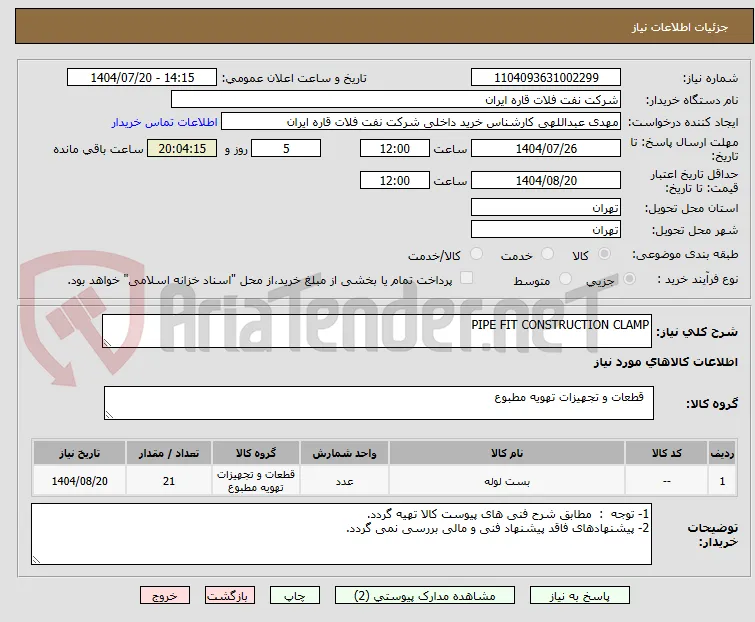Click the شهر محل تحویل field تهران
755x622 pixels.
pyautogui.click(x=546, y=230)
